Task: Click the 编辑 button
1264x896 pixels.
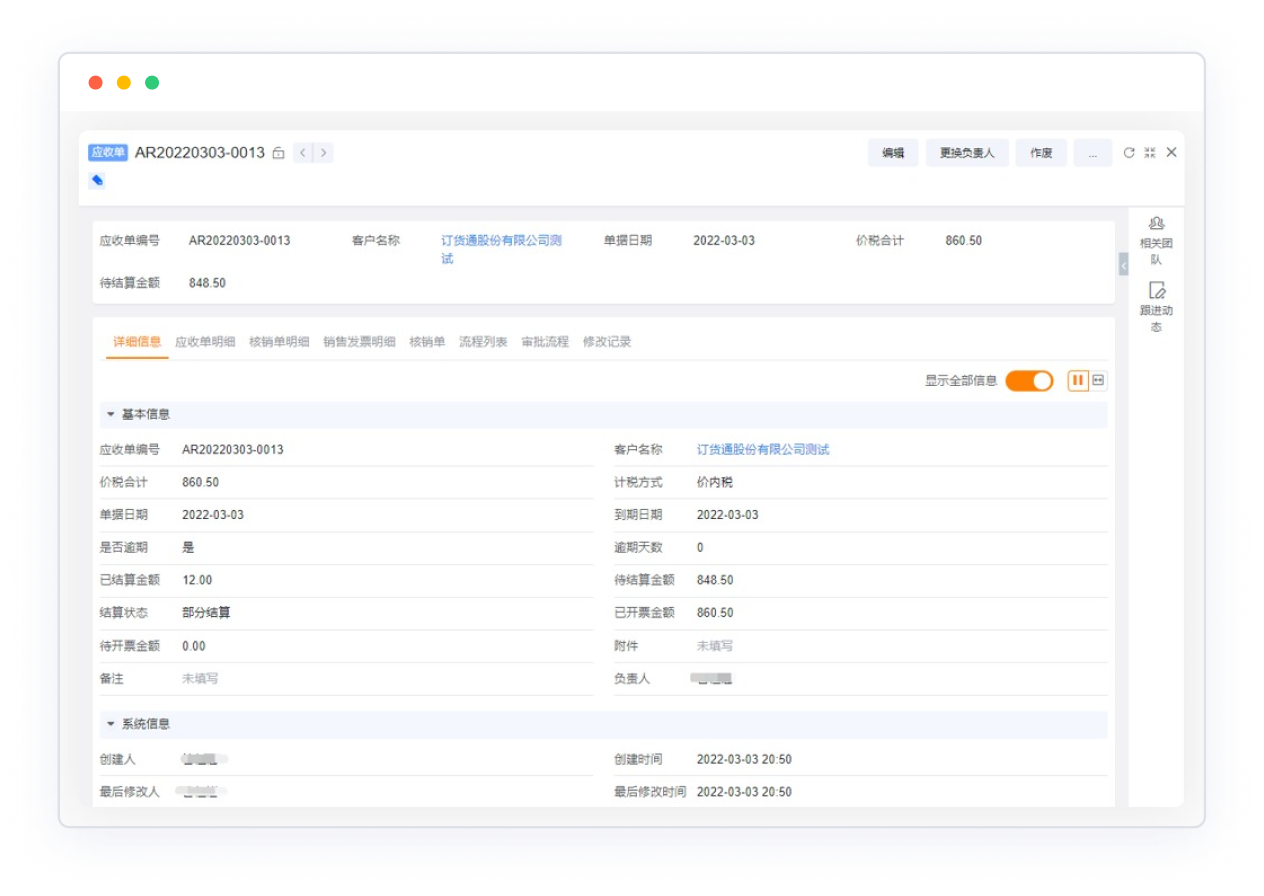Action: (892, 153)
